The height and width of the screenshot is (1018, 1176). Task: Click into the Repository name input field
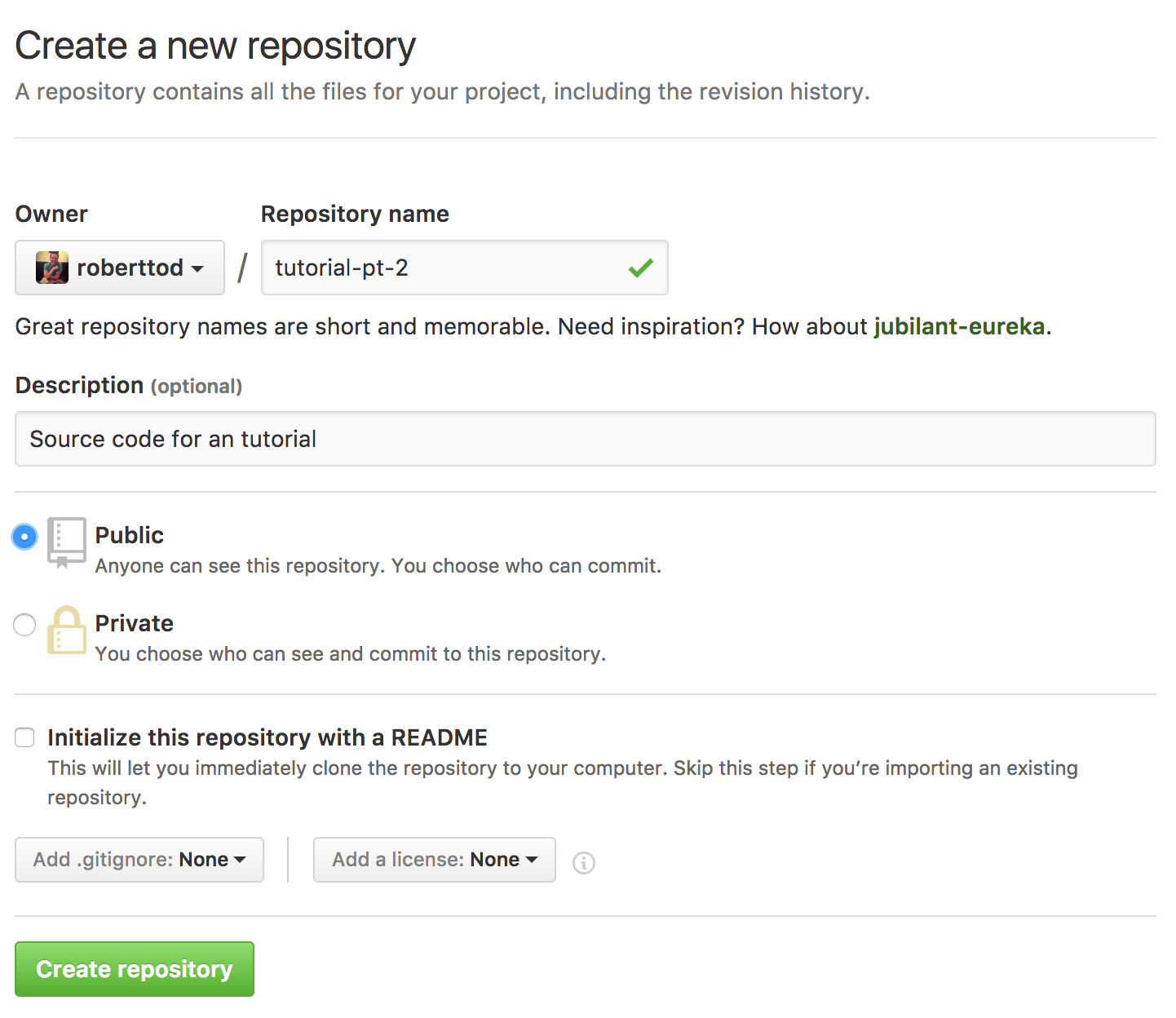440,268
